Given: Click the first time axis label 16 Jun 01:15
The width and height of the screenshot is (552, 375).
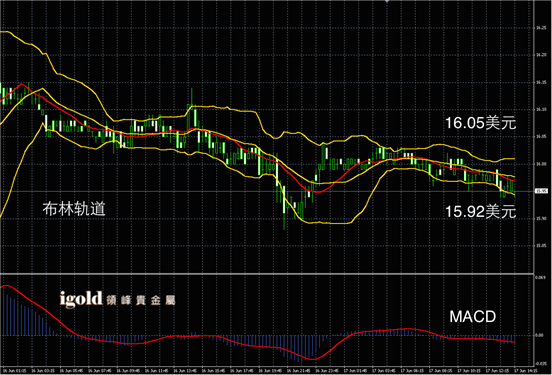Looking at the screenshot, I should click(x=14, y=371).
